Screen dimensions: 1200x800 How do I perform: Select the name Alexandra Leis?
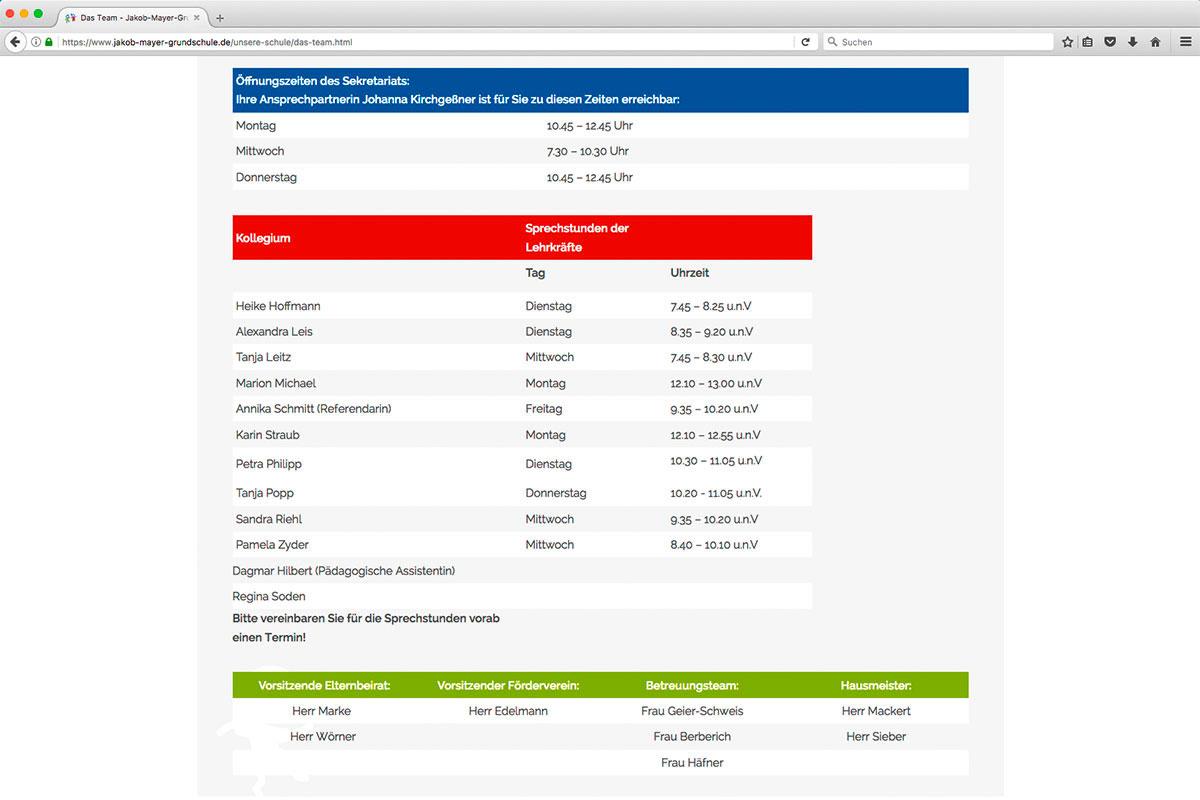point(274,331)
